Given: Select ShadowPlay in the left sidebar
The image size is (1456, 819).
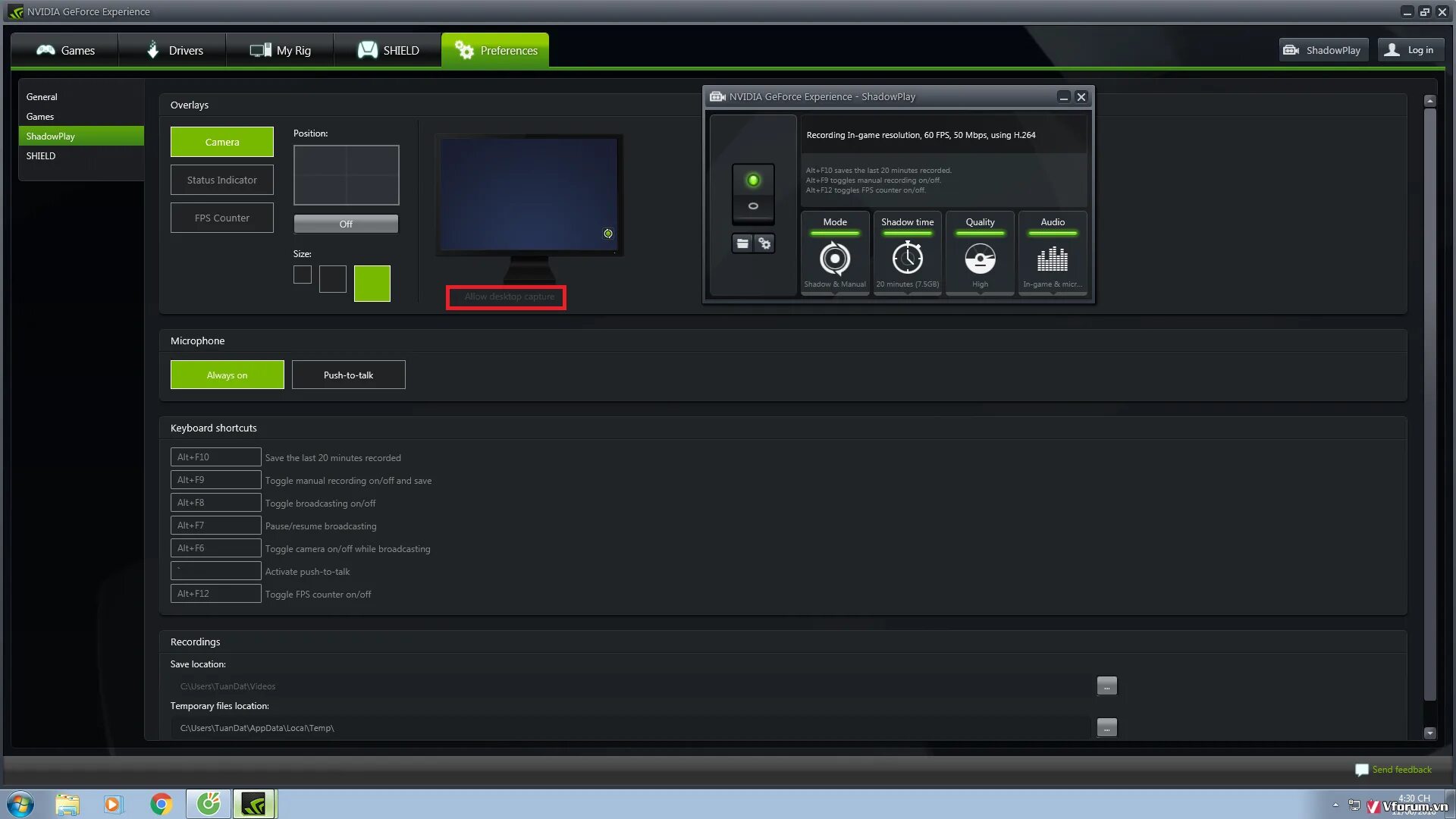Looking at the screenshot, I should [x=51, y=136].
